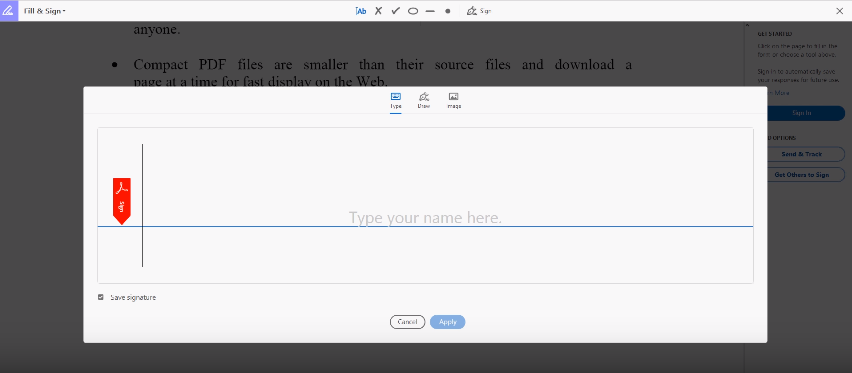
Task: Collapse the right panel arrow
Action: pyautogui.click(x=747, y=25)
